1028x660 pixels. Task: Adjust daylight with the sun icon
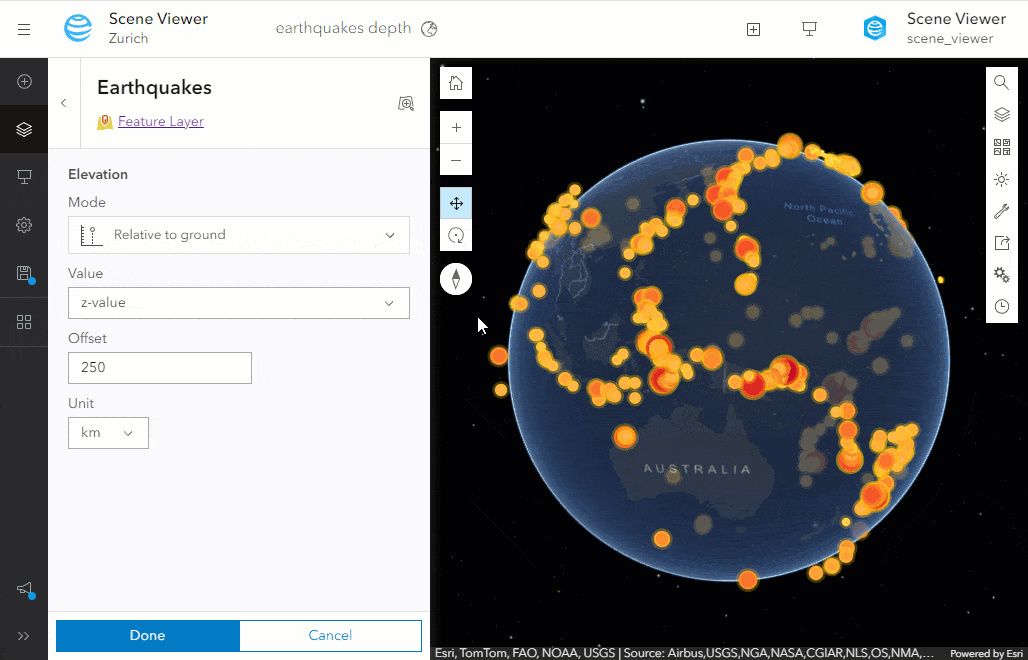[1001, 179]
